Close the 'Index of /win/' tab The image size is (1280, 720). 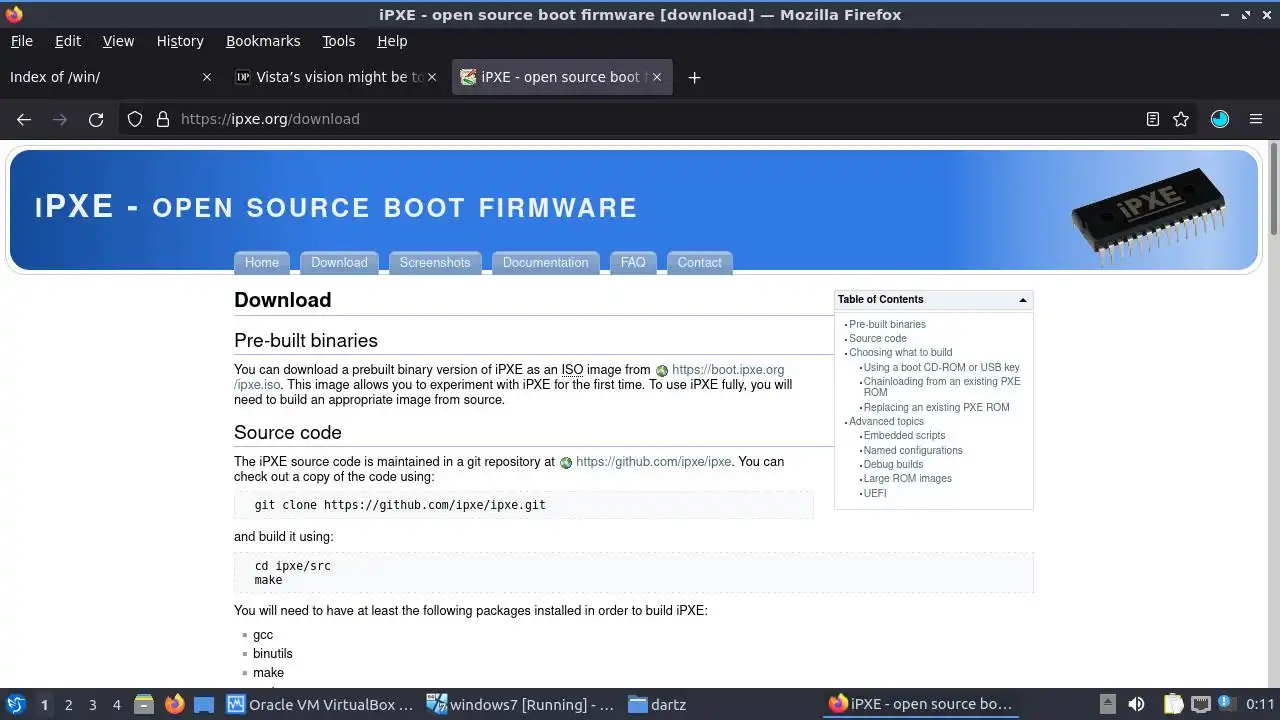(x=207, y=77)
